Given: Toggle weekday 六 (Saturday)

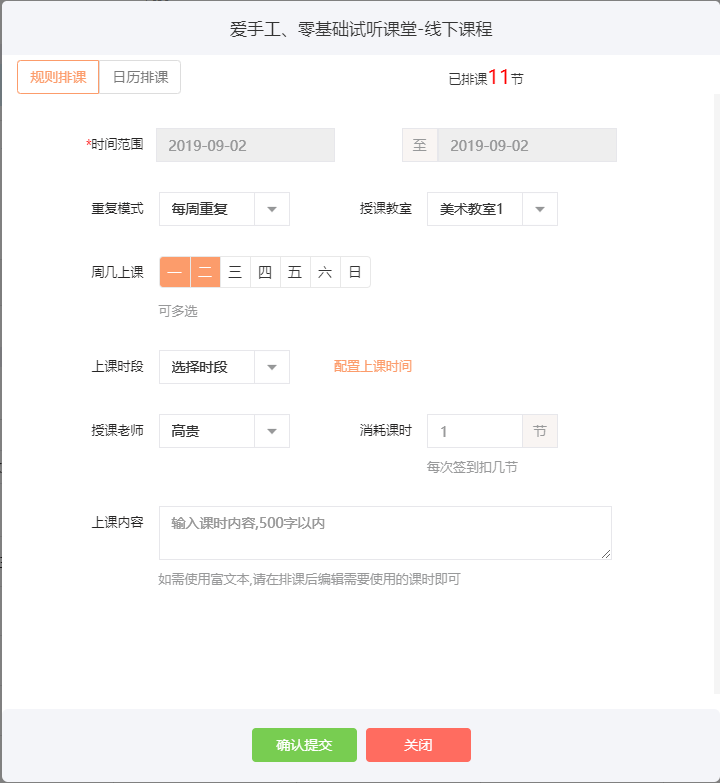Looking at the screenshot, I should point(325,272).
